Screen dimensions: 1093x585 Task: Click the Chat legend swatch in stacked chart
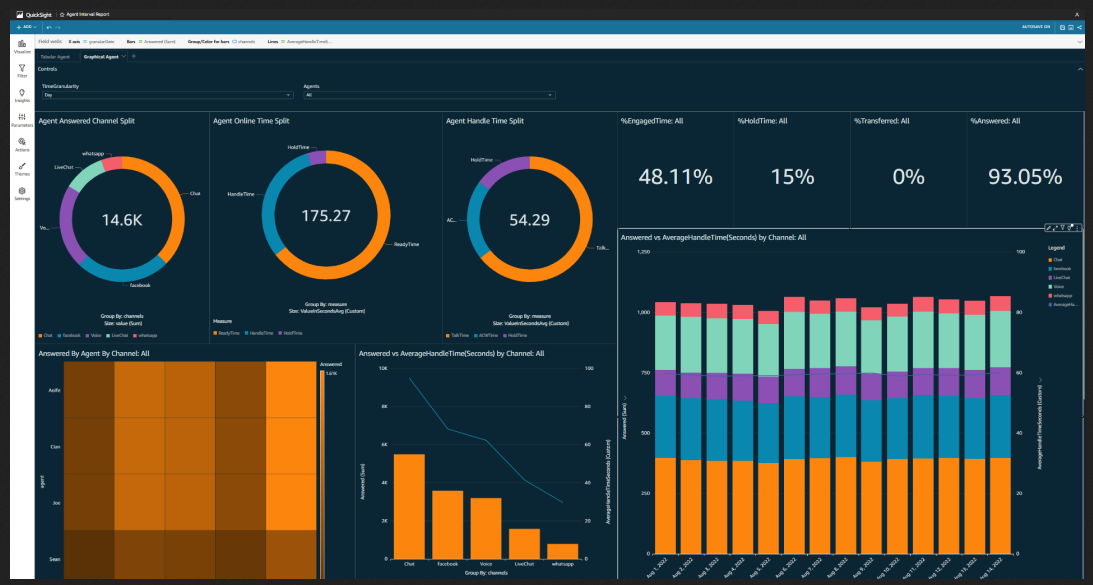tap(1050, 260)
